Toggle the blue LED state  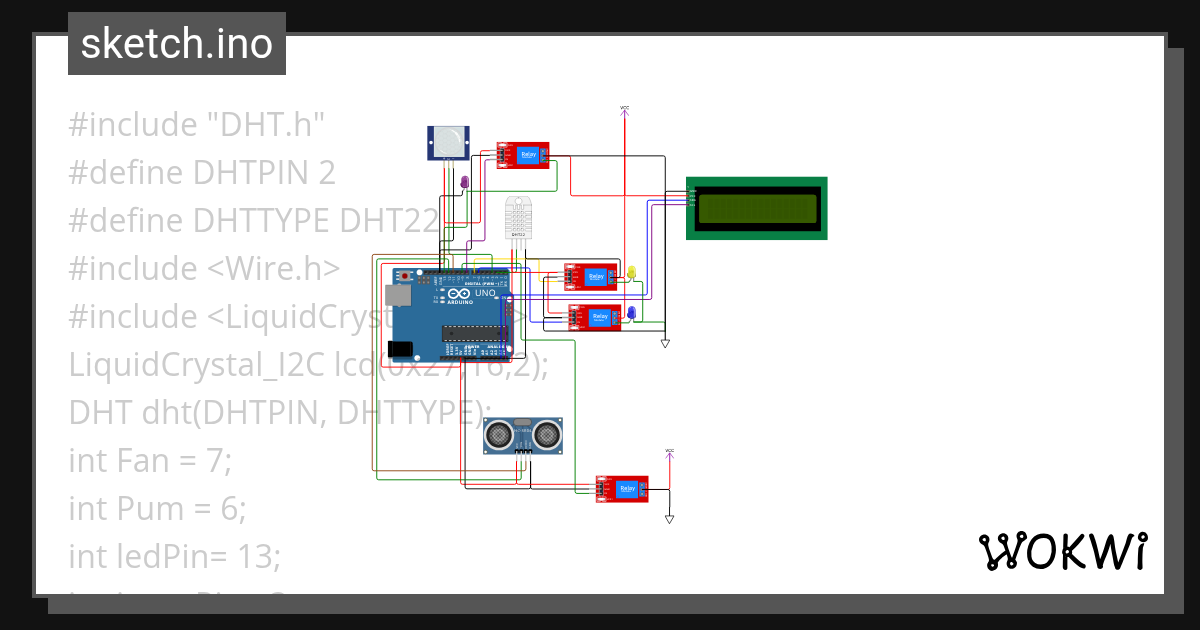click(x=634, y=313)
